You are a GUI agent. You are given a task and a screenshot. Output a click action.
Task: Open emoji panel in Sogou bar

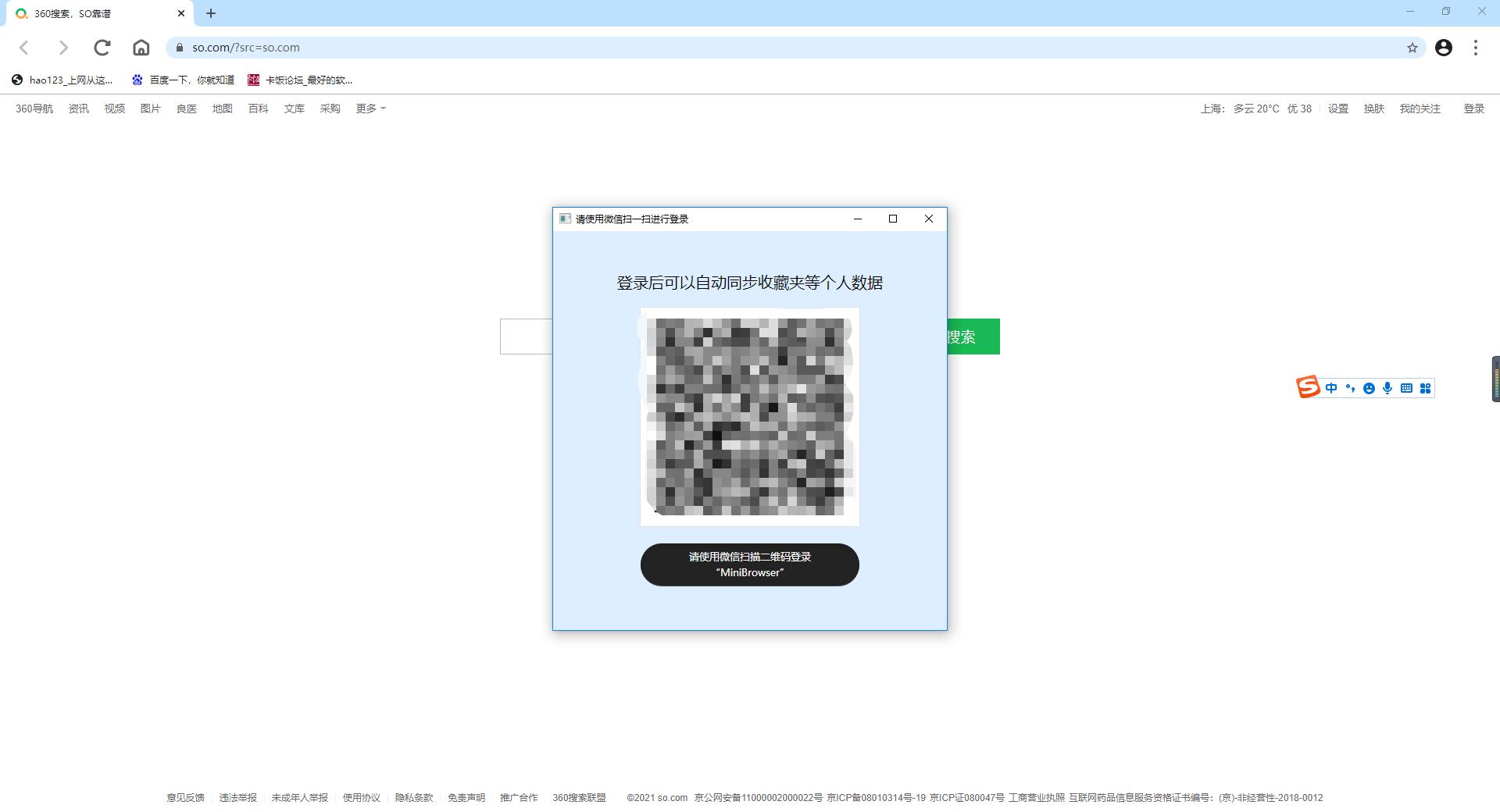pos(1369,388)
